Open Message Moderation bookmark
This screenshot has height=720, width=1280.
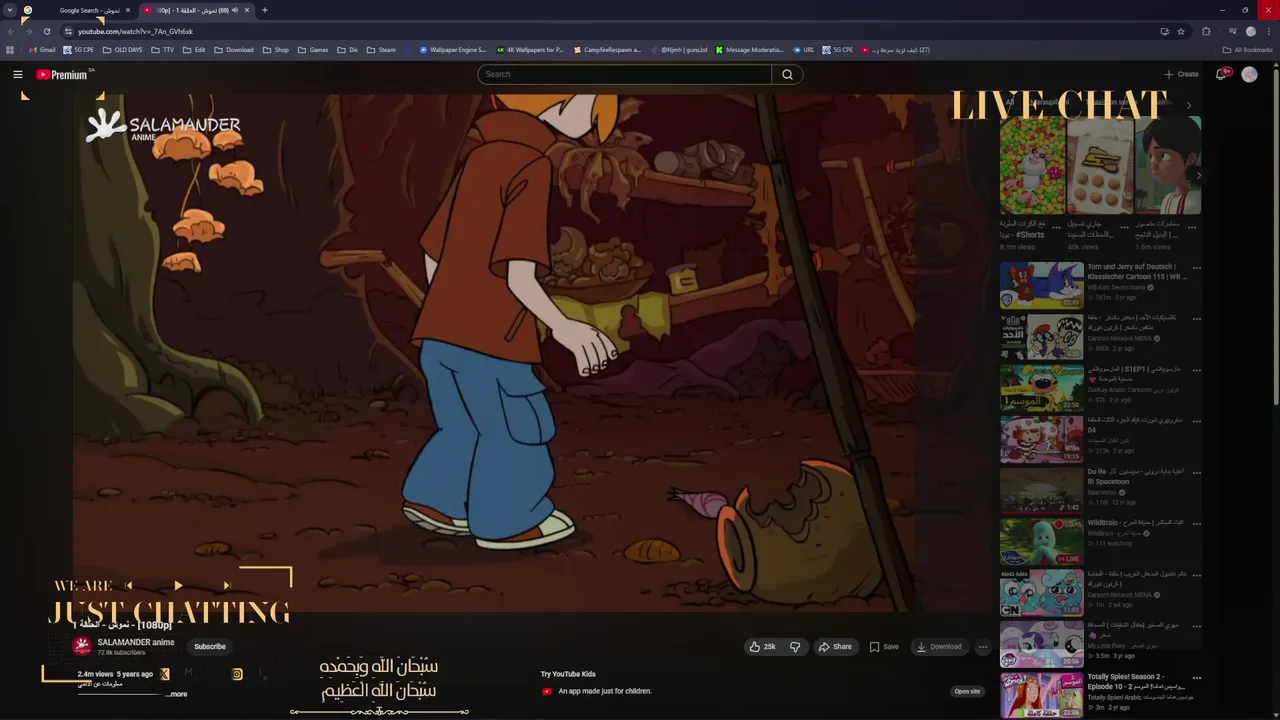[x=749, y=50]
